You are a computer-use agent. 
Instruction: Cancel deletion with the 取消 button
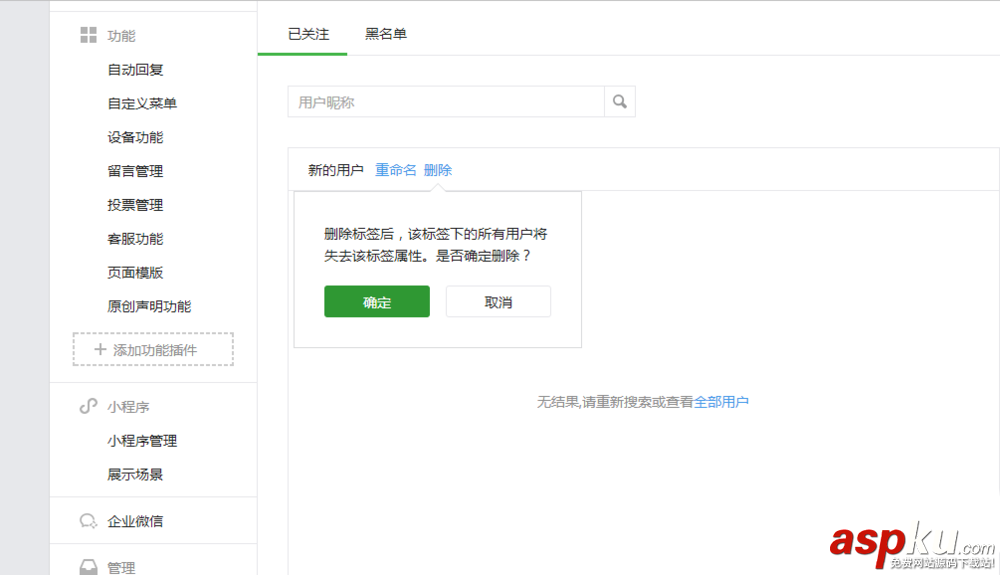pyautogui.click(x=498, y=302)
